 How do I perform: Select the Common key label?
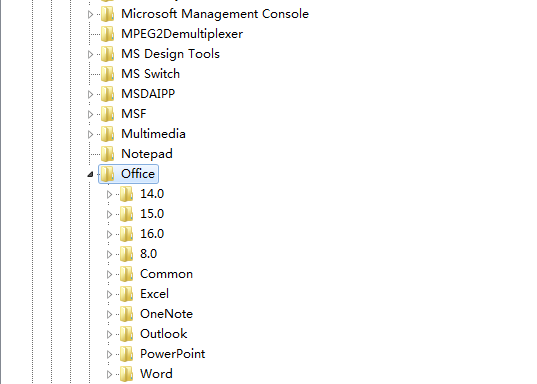click(167, 274)
